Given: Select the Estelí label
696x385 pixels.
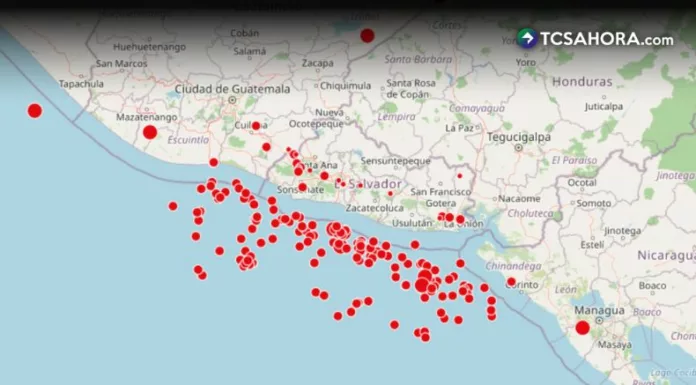Looking at the screenshot, I should (x=592, y=245).
